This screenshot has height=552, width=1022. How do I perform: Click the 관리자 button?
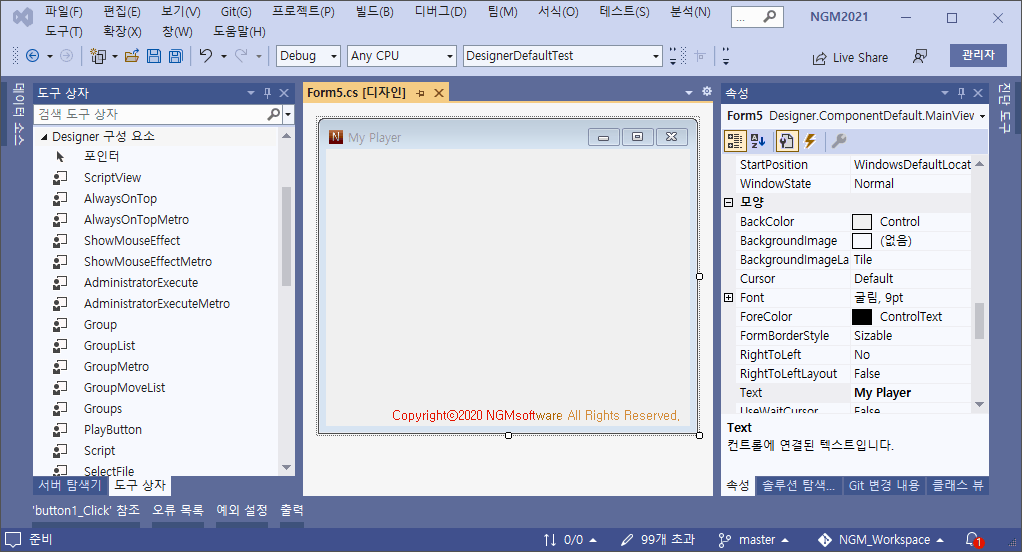click(x=978, y=55)
